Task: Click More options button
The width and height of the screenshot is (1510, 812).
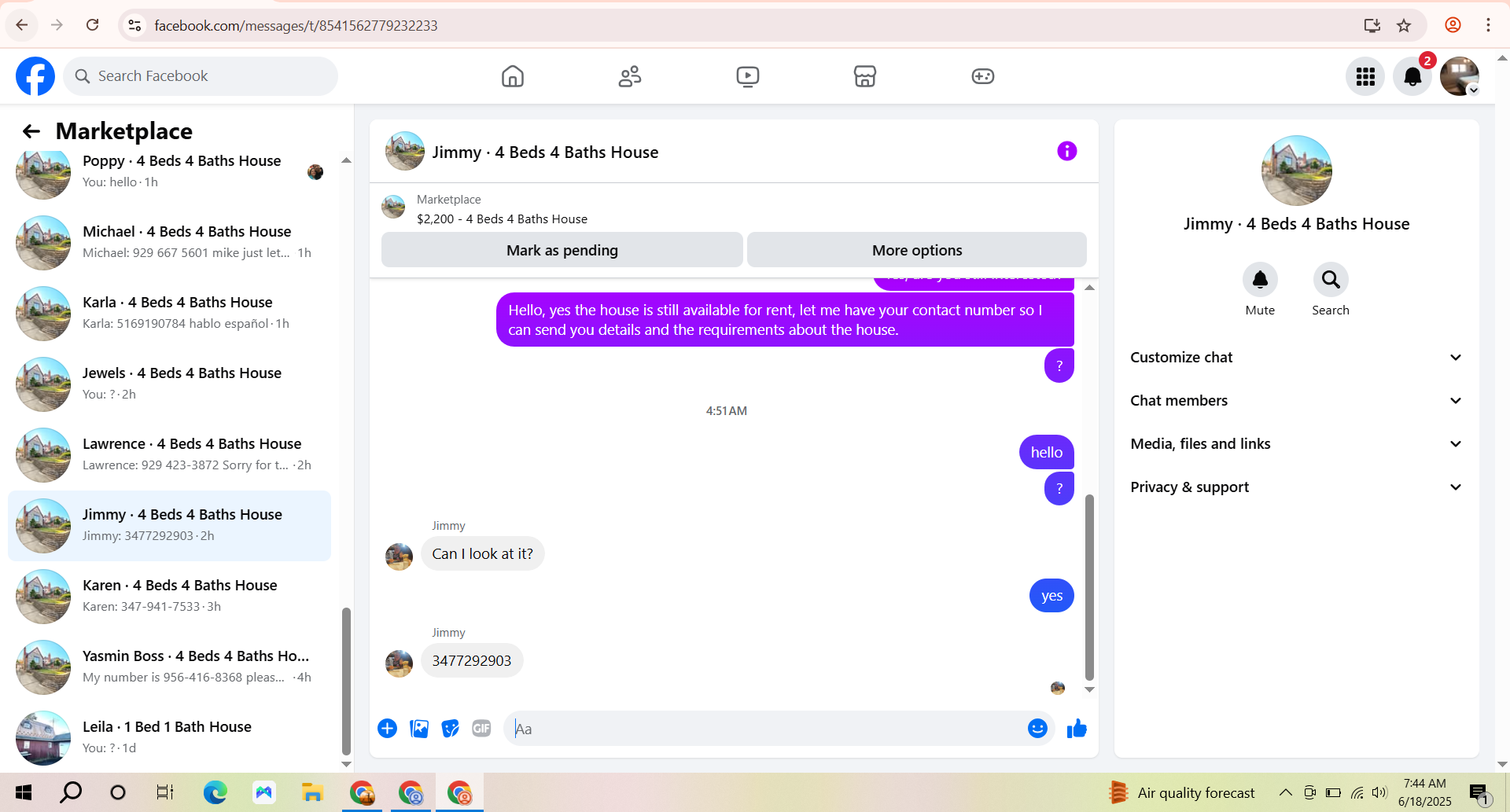Action: tap(917, 250)
